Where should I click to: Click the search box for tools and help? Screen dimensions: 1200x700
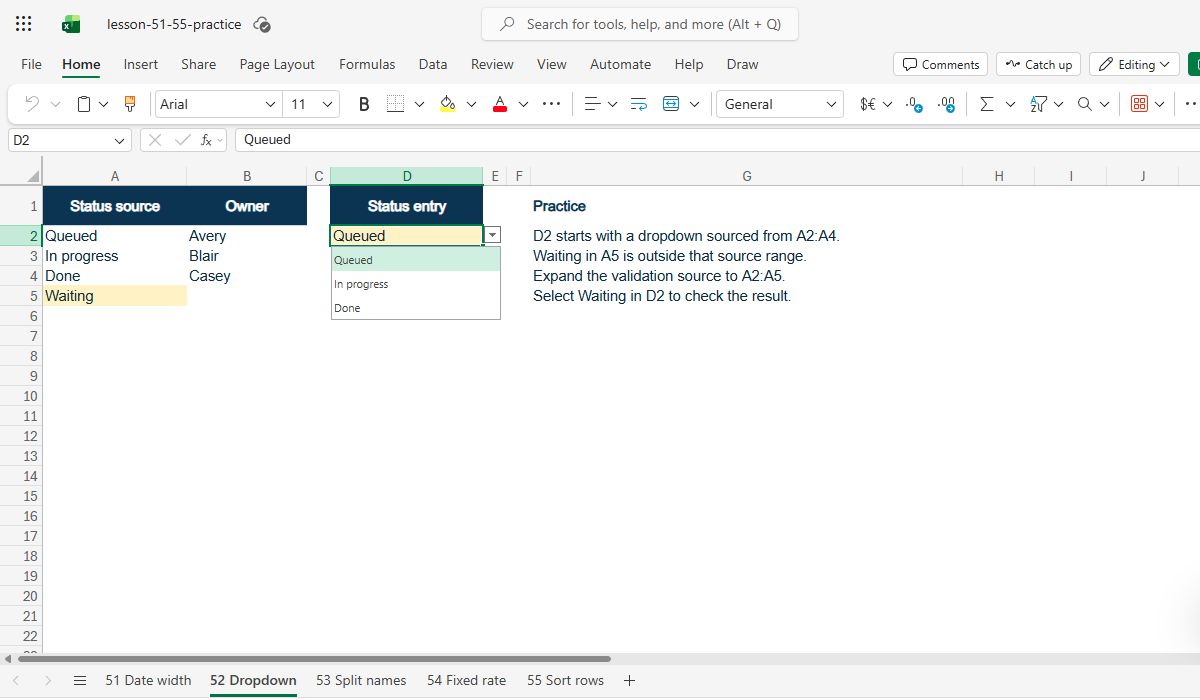[x=640, y=24]
